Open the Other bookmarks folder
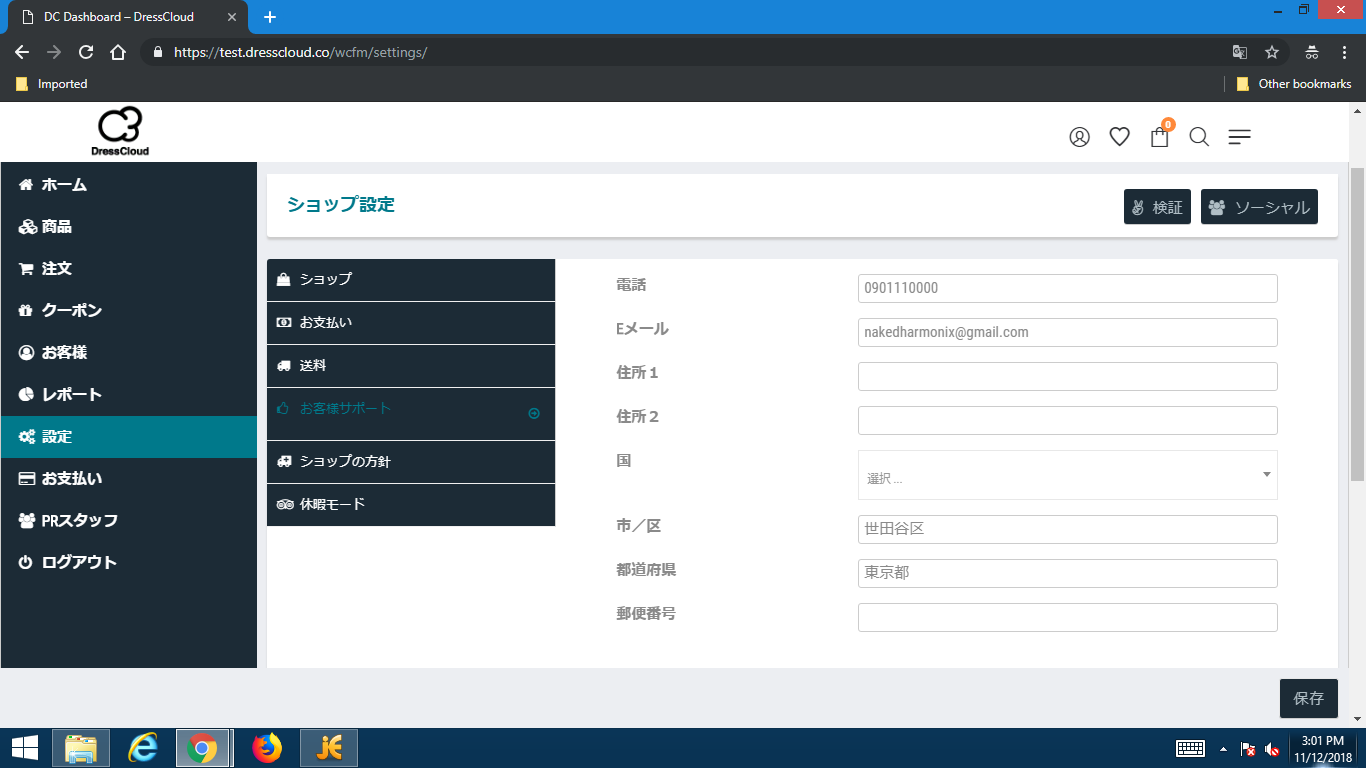 [x=1294, y=84]
